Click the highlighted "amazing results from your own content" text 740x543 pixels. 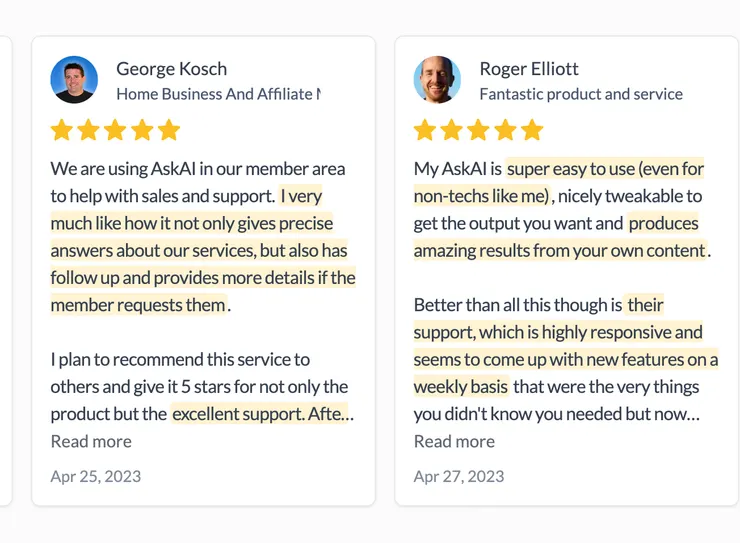[x=560, y=251]
